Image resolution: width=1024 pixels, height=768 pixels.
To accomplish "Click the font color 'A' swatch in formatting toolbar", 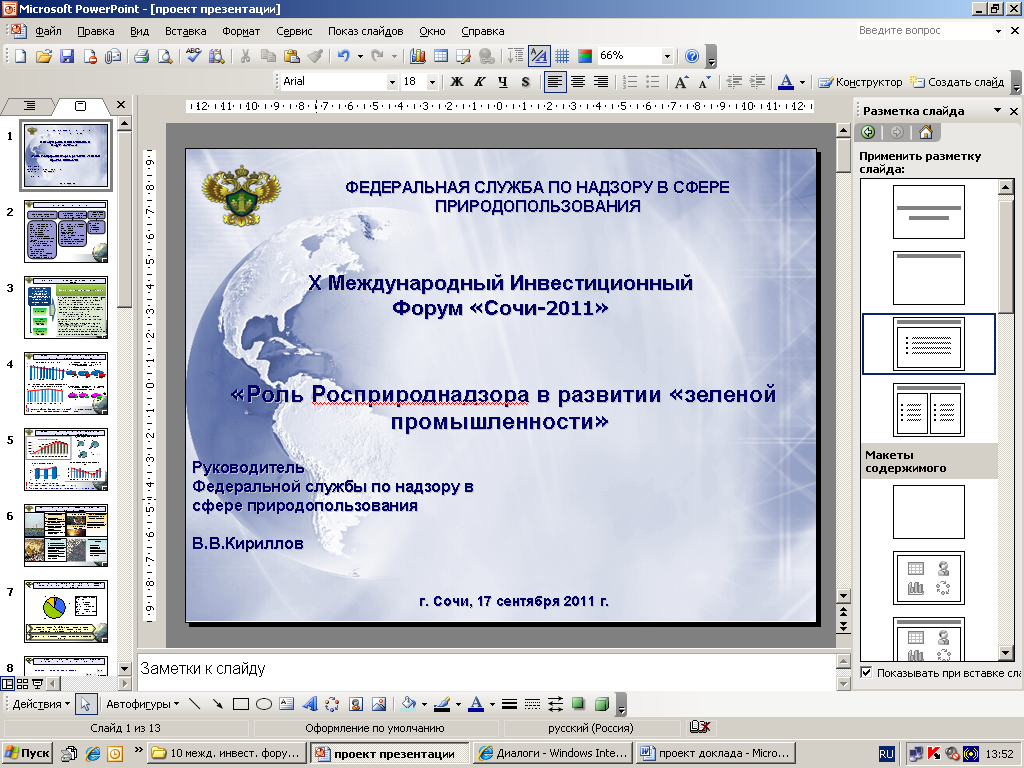I will 785,82.
